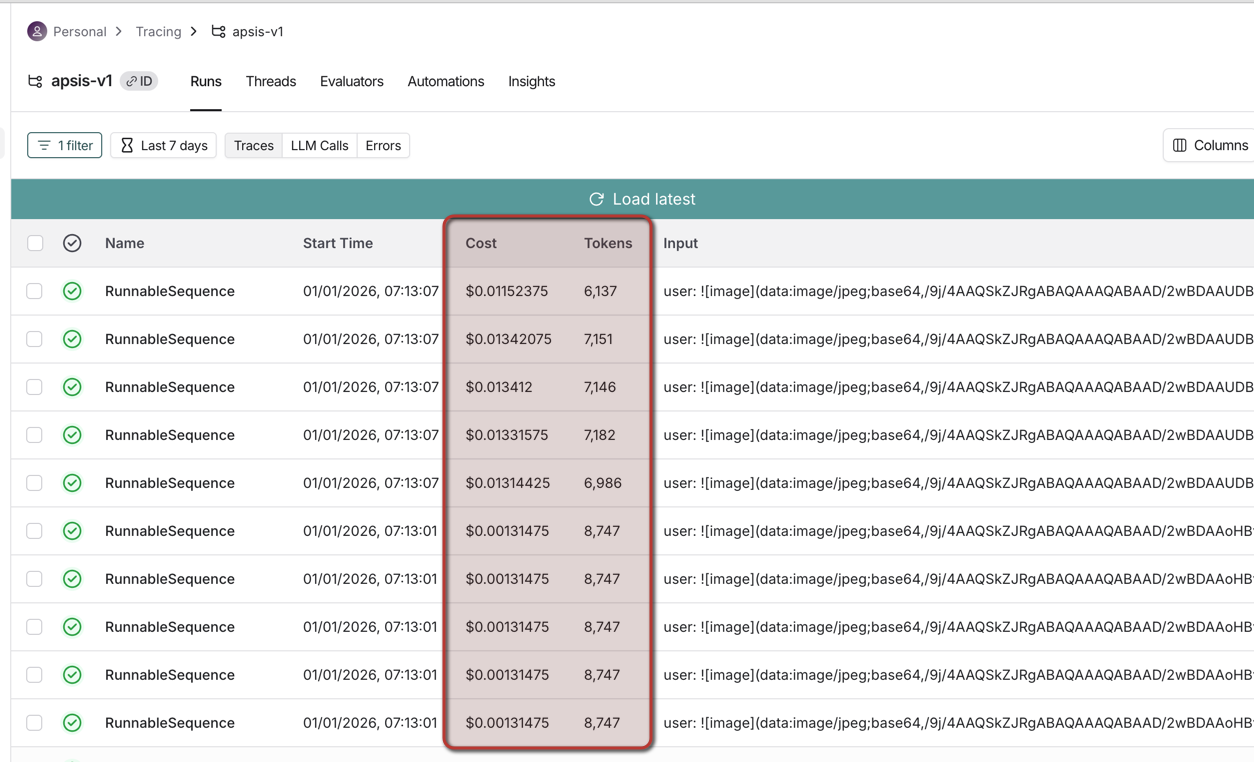This screenshot has height=762, width=1254.
Task: Click the Personal workspace avatar icon
Action: 35,31
